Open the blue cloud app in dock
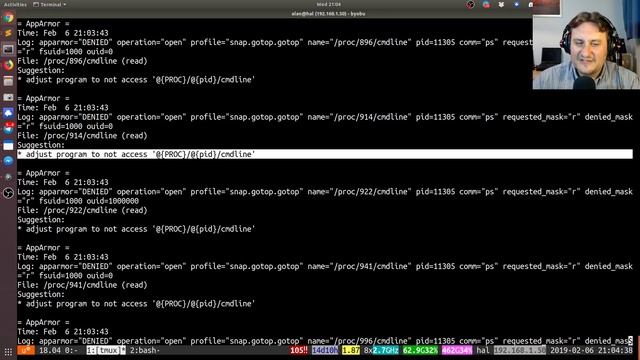The width and height of the screenshot is (640, 360). [x=8, y=113]
